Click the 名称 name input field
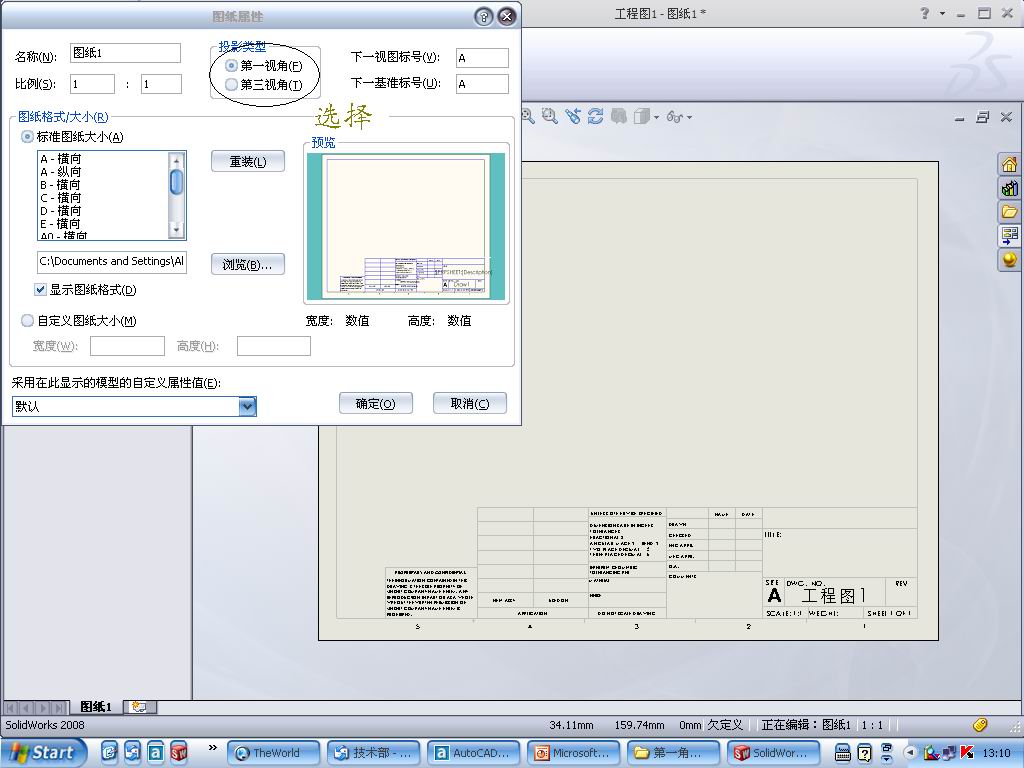The image size is (1024, 768). pos(125,53)
